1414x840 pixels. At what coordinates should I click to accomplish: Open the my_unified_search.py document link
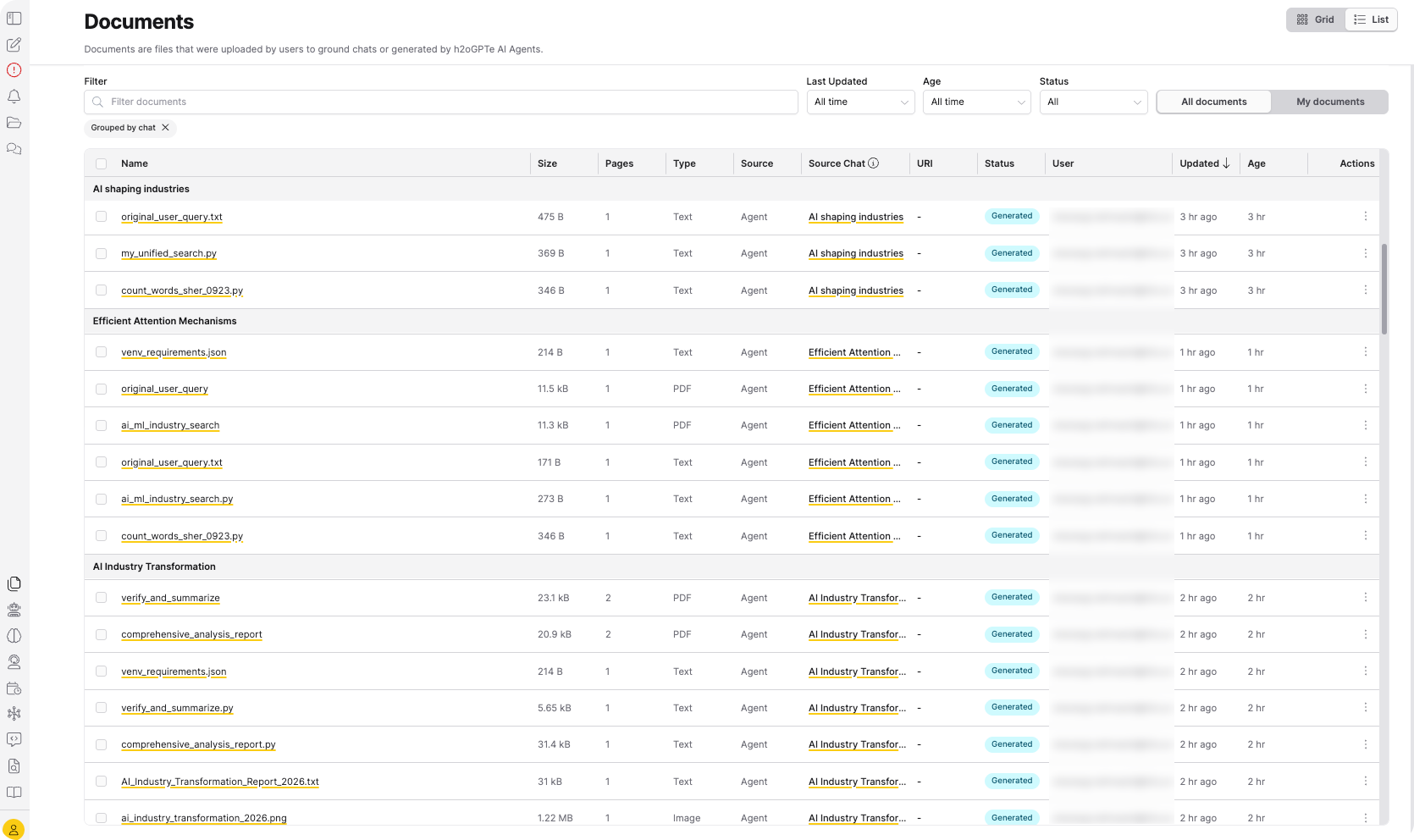pos(168,253)
